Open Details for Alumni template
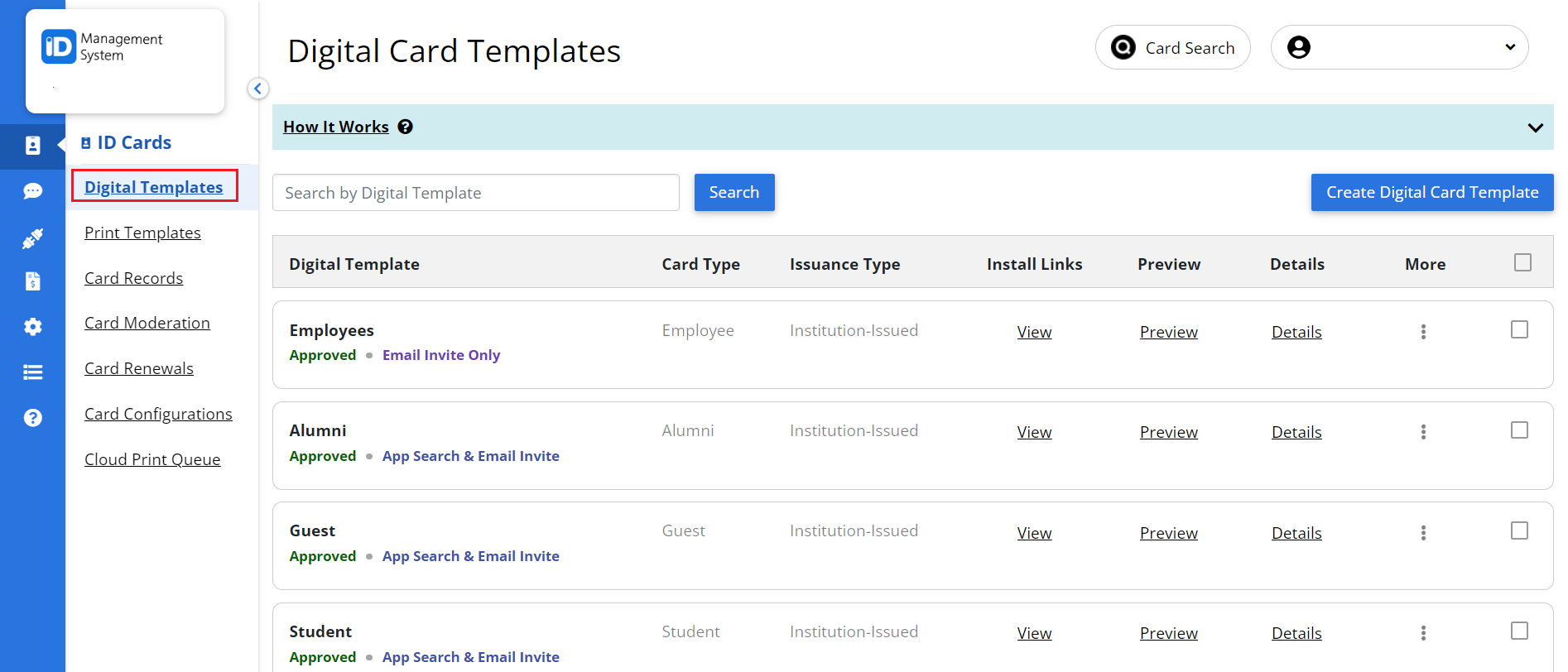Viewport: 1568px width, 672px height. click(x=1296, y=432)
